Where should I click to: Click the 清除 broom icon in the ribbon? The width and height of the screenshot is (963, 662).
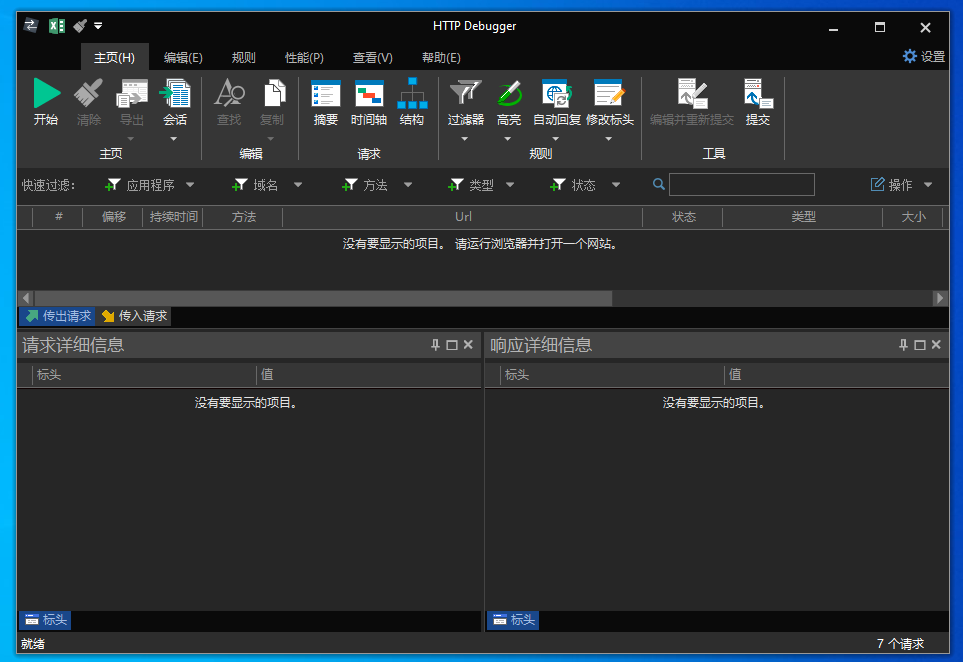tap(88, 93)
